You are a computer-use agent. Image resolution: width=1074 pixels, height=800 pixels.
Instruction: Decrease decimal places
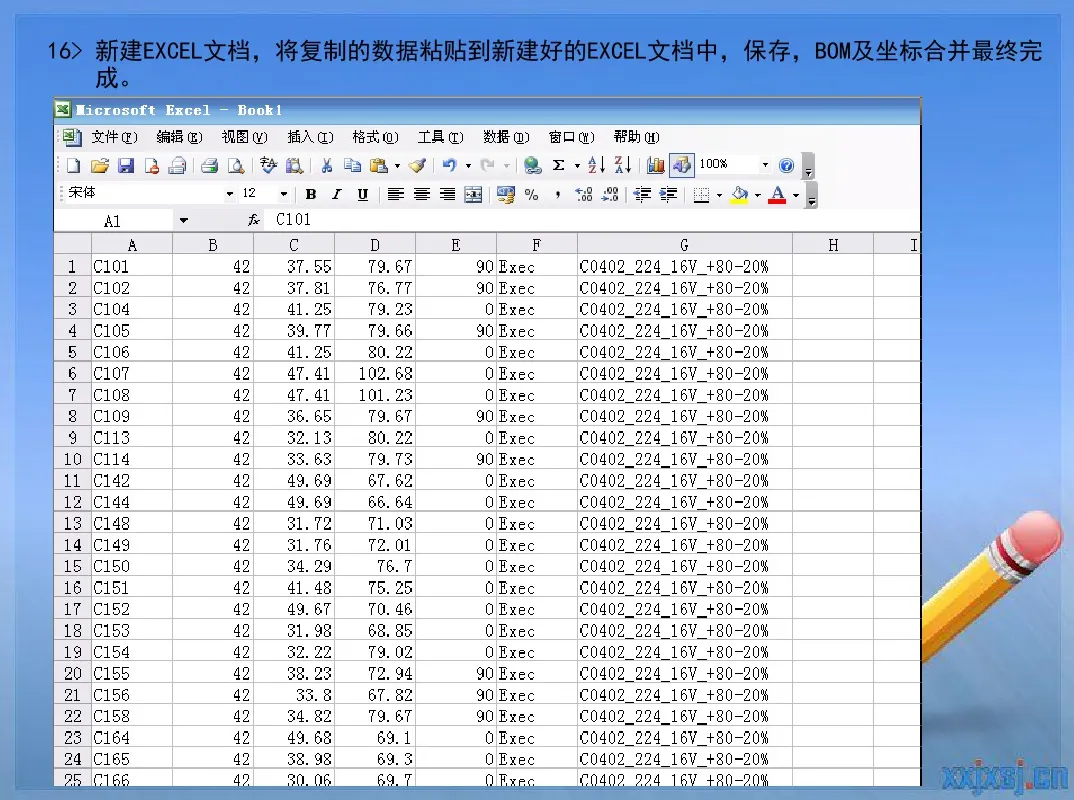tap(610, 195)
